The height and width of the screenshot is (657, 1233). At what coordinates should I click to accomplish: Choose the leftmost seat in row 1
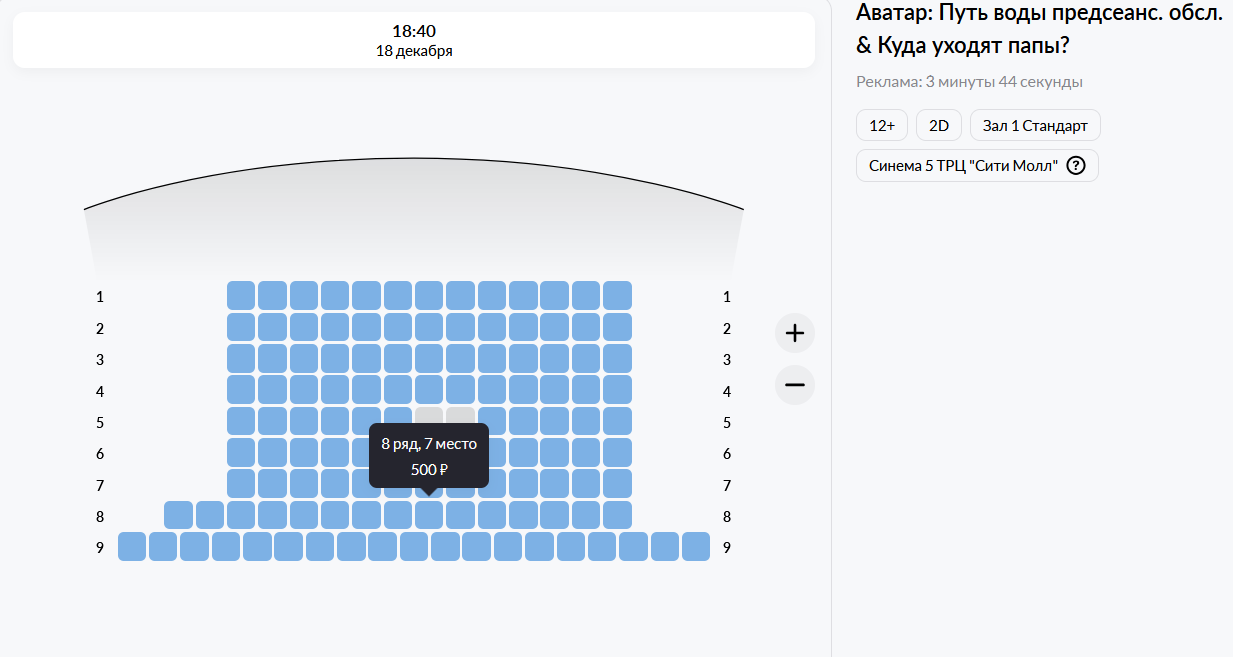click(241, 296)
